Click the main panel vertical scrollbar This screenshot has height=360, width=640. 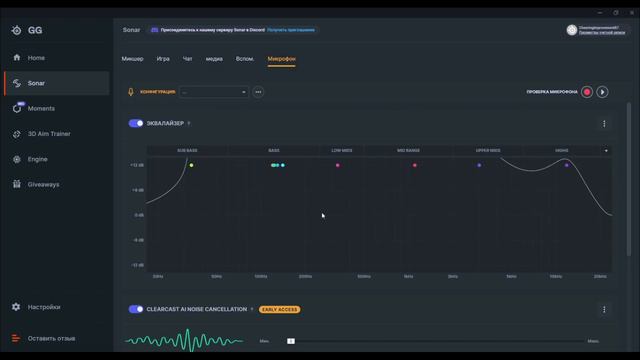click(x=629, y=180)
